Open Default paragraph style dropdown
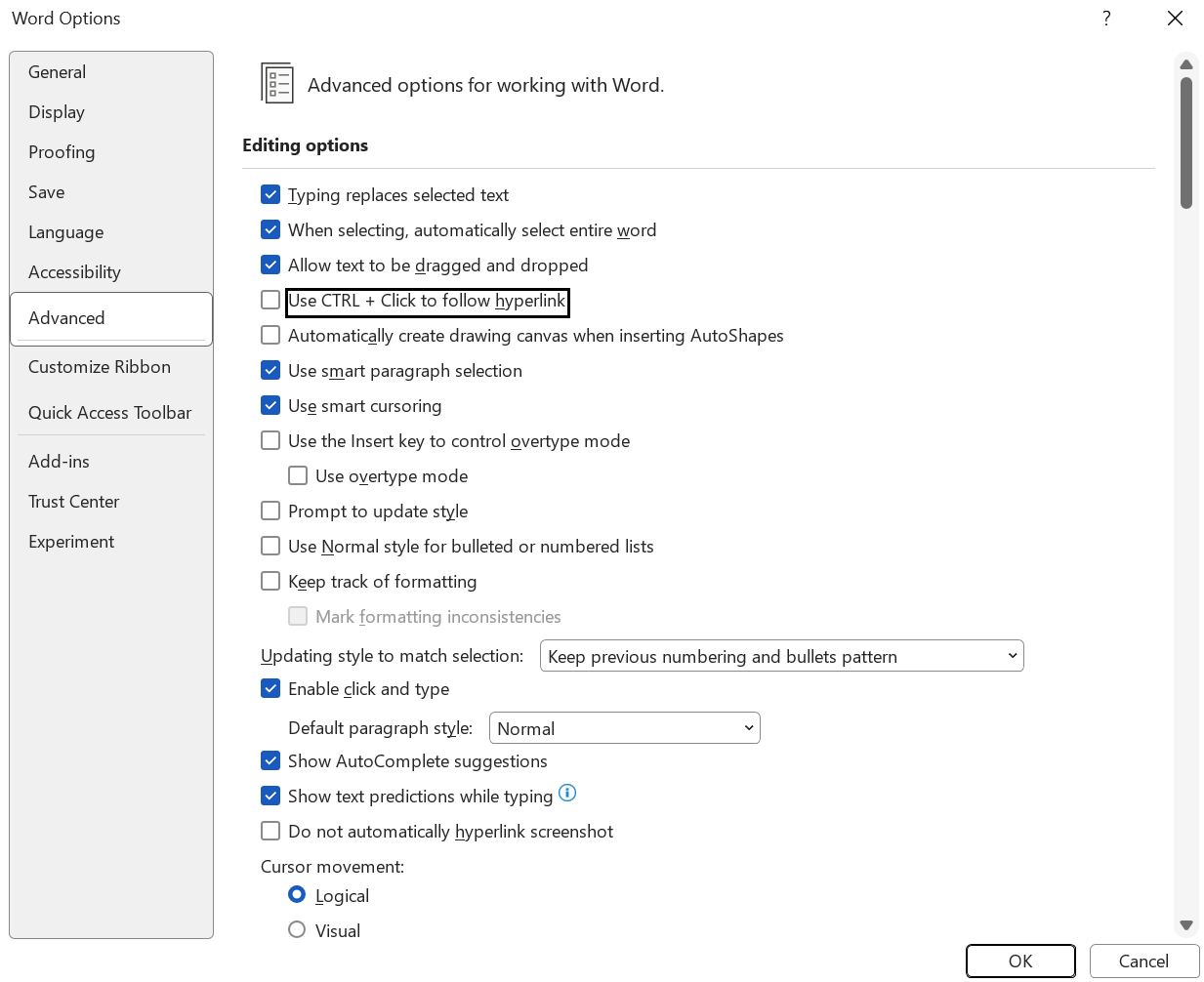 624,728
